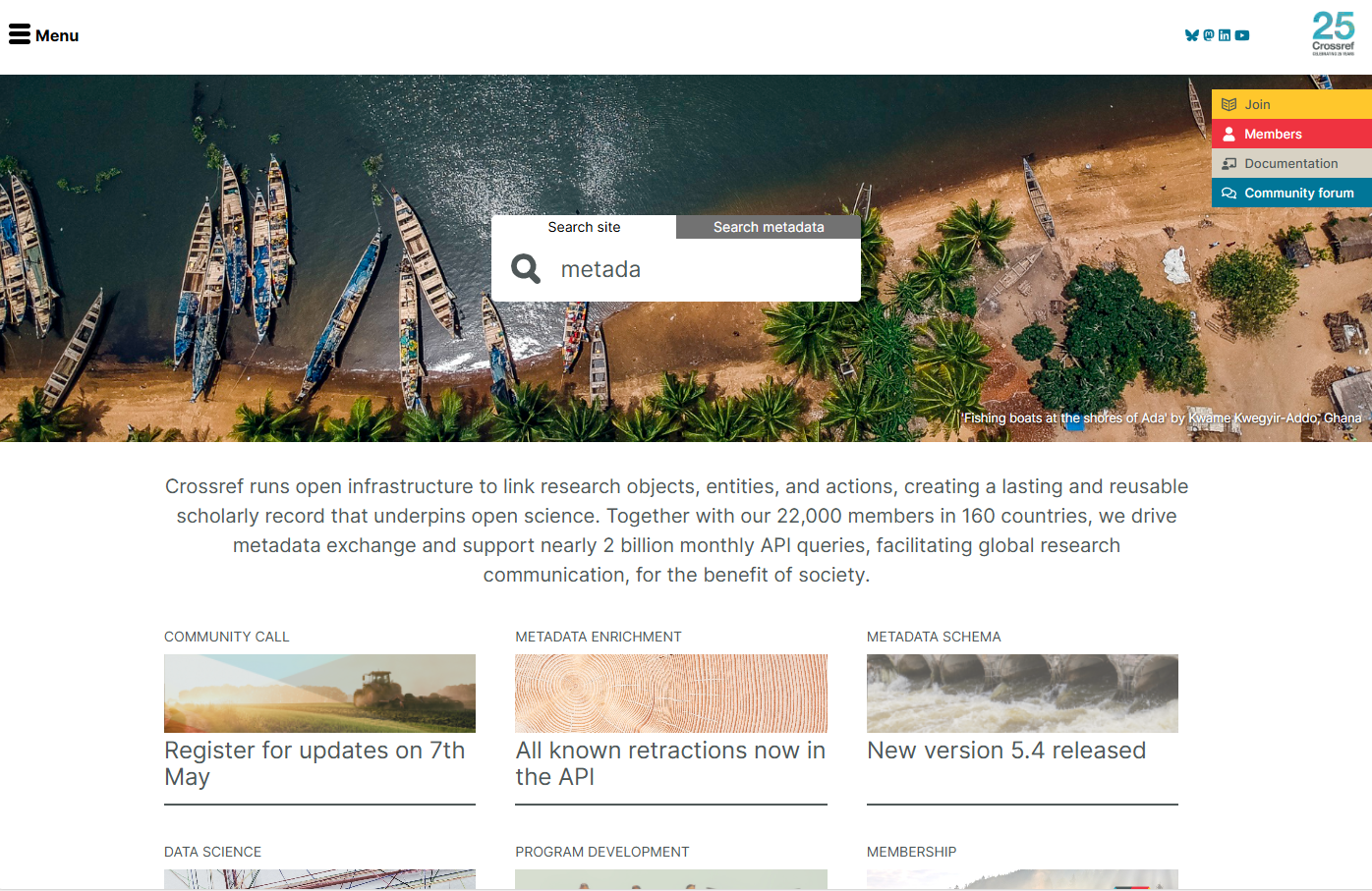Open the Bluesky butterfly icon link
Screen dimensions: 1372x891
click(x=1192, y=35)
